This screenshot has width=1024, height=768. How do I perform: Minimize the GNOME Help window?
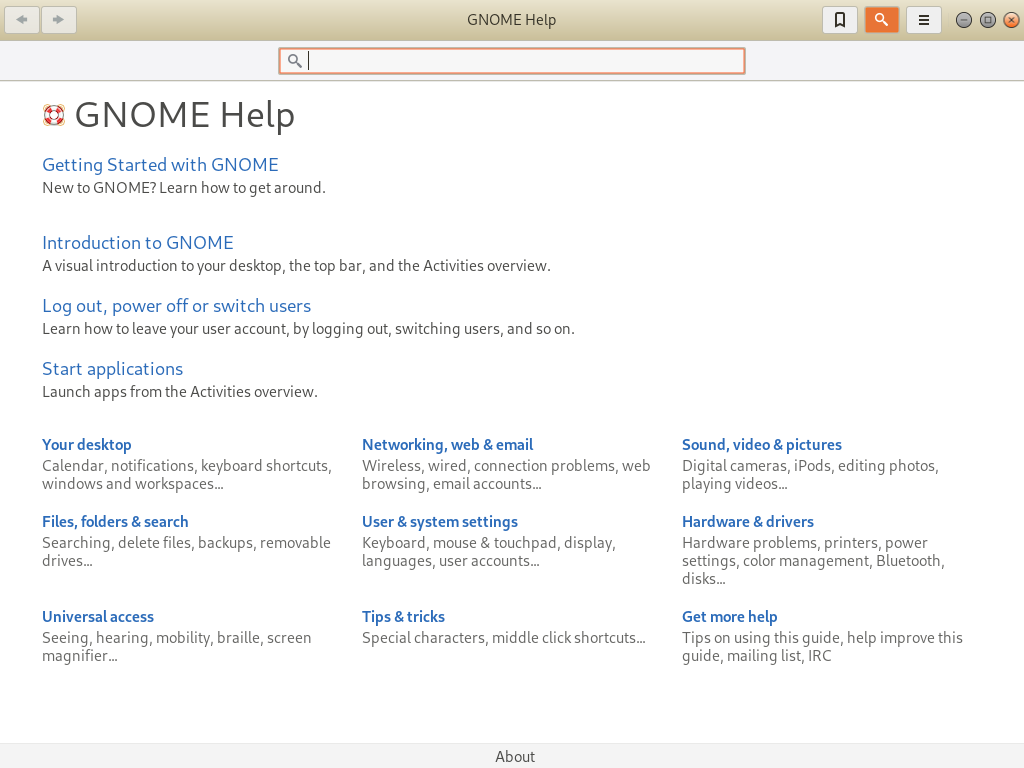(963, 20)
